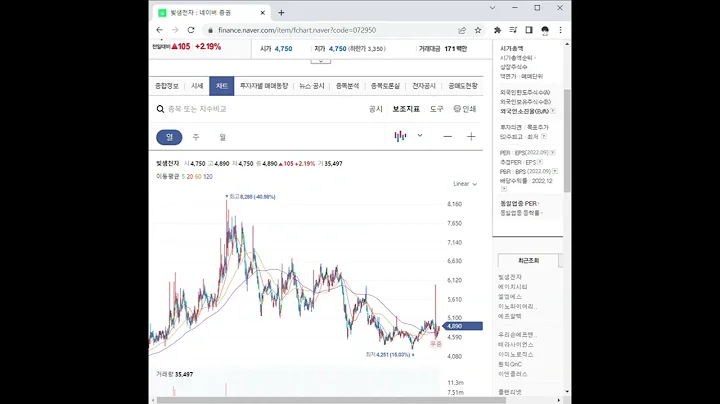The width and height of the screenshot is (720, 404).
Task: Go forward with the browser arrow
Action: [175, 30]
